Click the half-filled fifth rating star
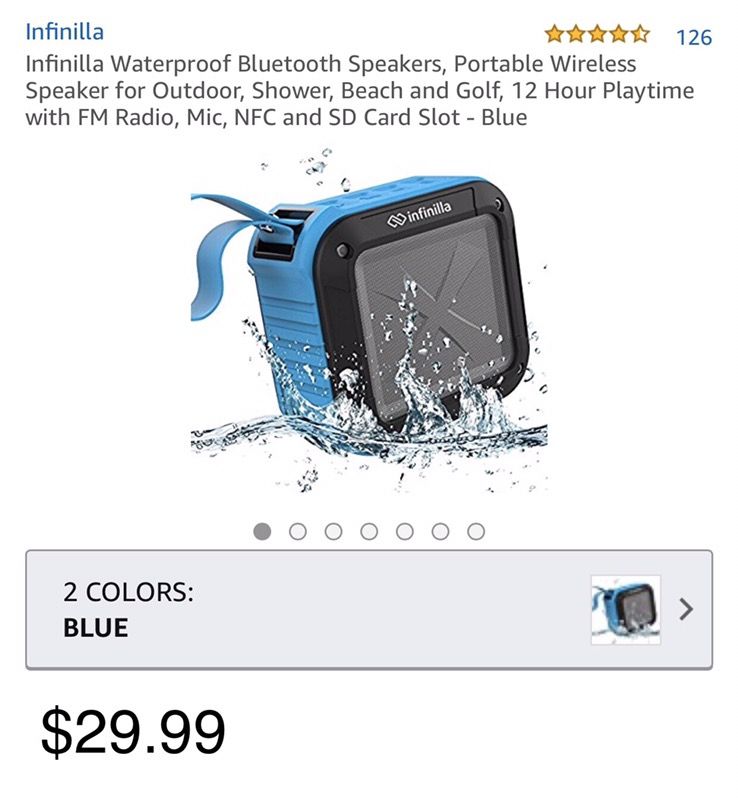The image size is (738, 800). 639,34
